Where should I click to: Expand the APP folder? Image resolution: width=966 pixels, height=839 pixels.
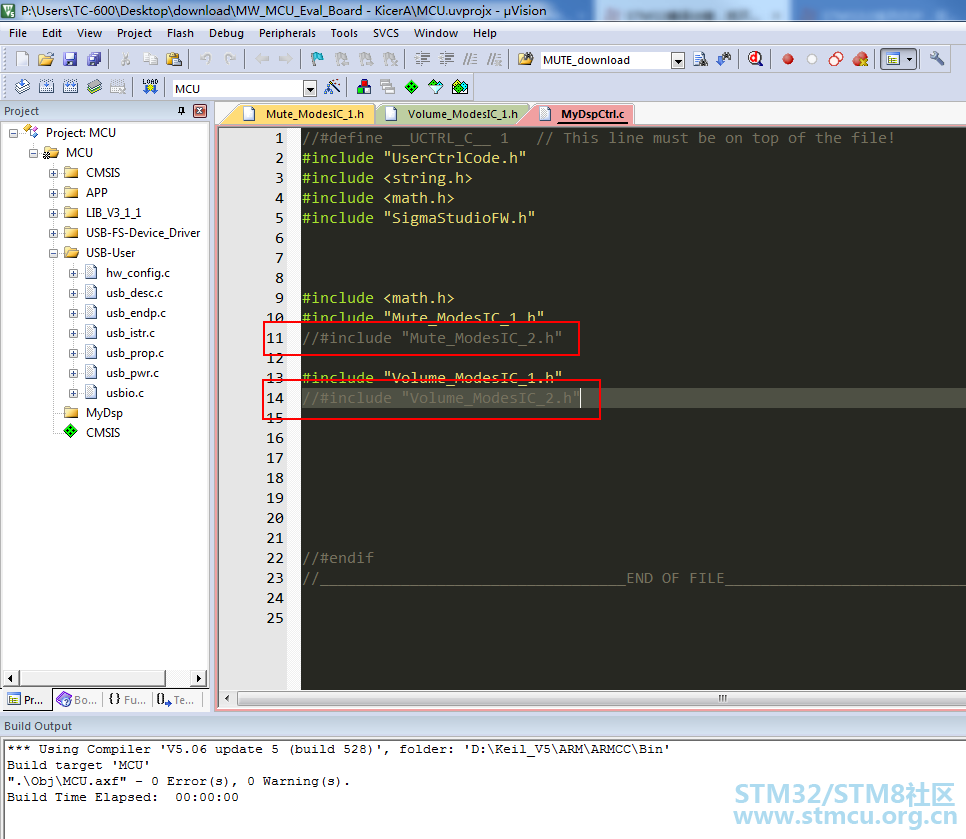coord(54,193)
